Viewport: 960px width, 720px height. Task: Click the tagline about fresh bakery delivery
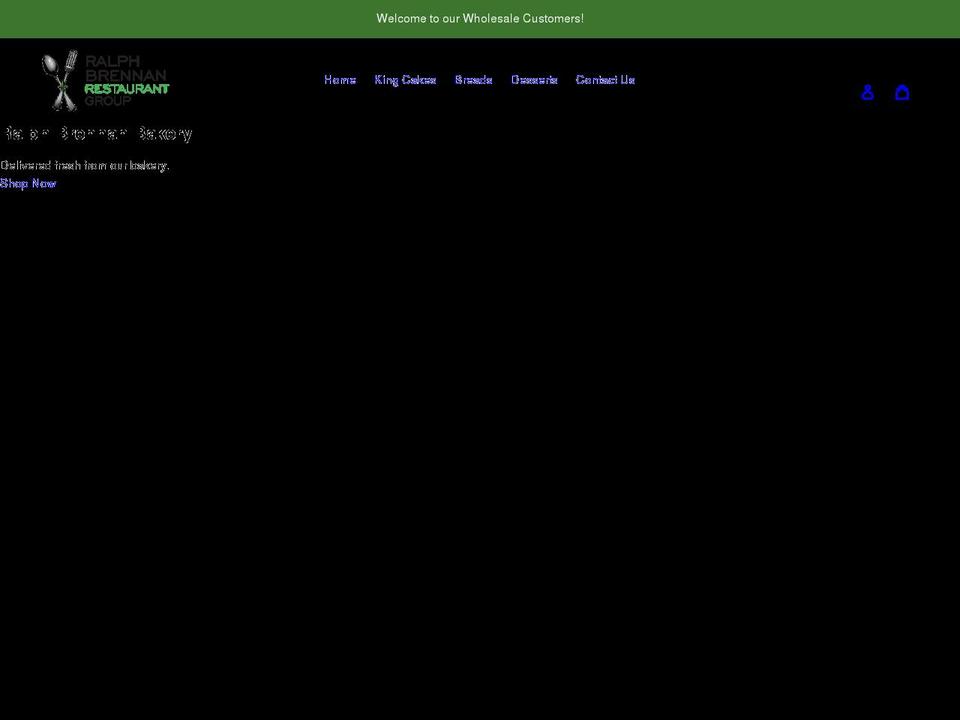[x=85, y=165]
